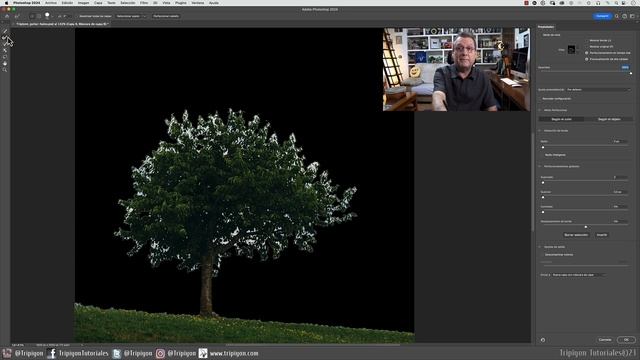The height and width of the screenshot is (360, 640).
Task: Open the Imagen menu
Action: pyautogui.click(x=83, y=3)
